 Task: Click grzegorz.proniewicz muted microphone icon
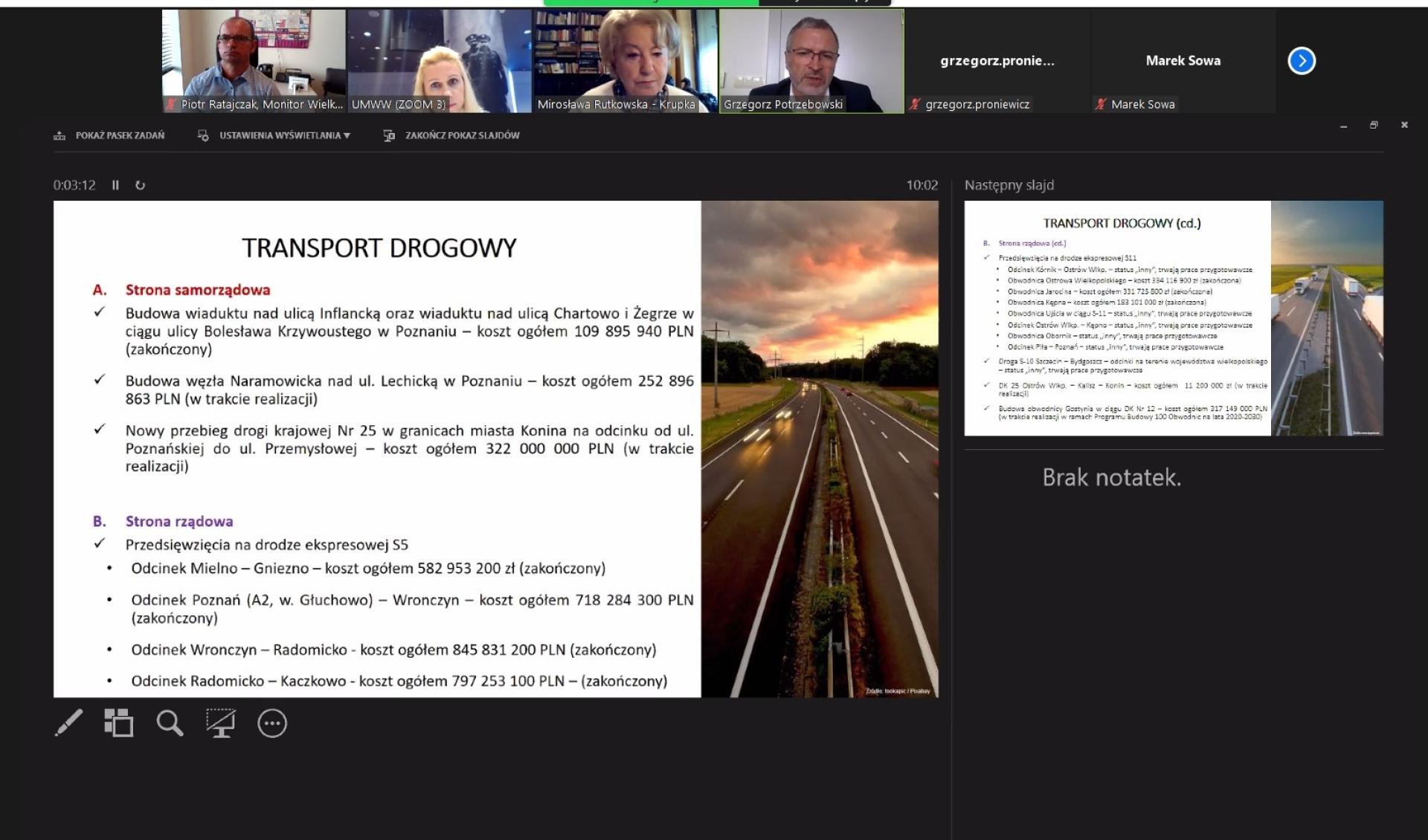(x=915, y=105)
